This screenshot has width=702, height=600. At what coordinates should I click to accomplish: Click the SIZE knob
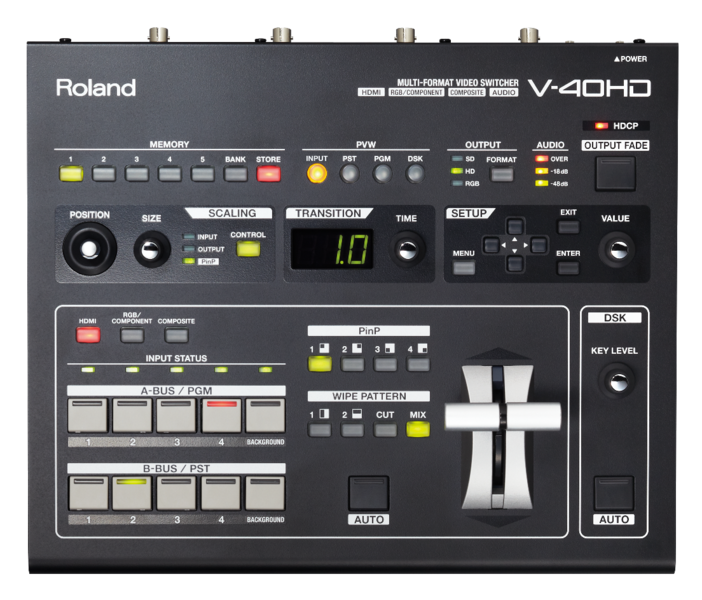pos(152,249)
